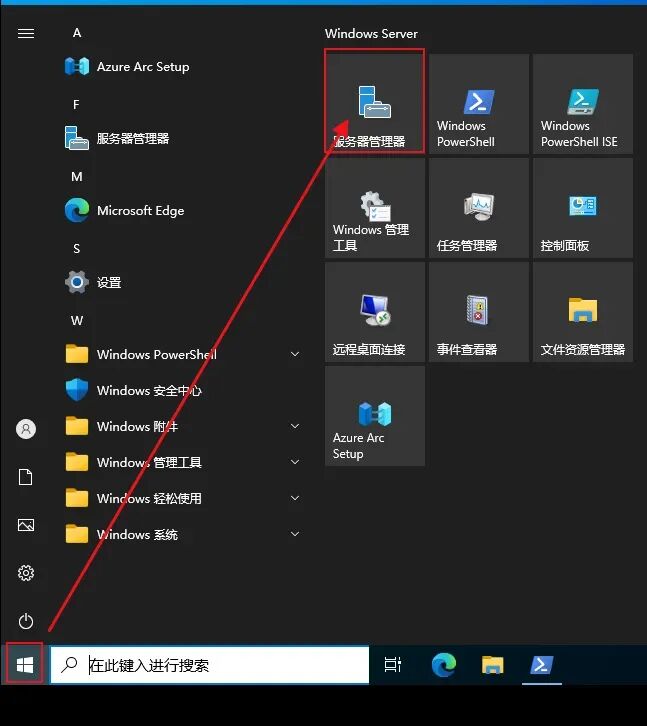Image resolution: width=647 pixels, height=726 pixels.
Task: Click the letter M section header
Action: 77,177
